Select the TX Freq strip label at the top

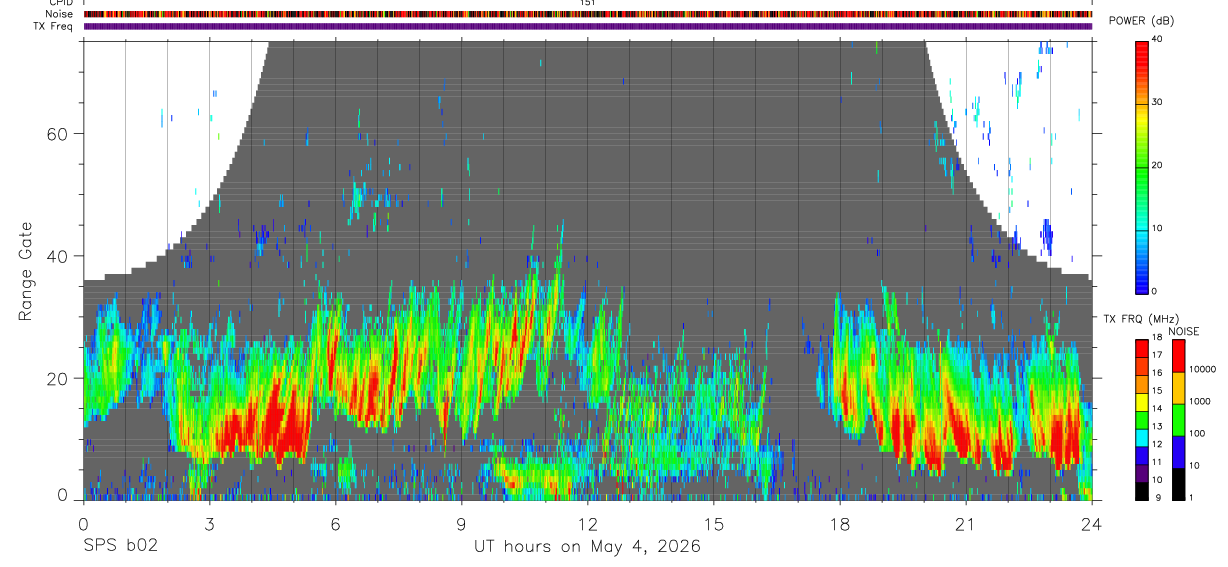(54, 26)
